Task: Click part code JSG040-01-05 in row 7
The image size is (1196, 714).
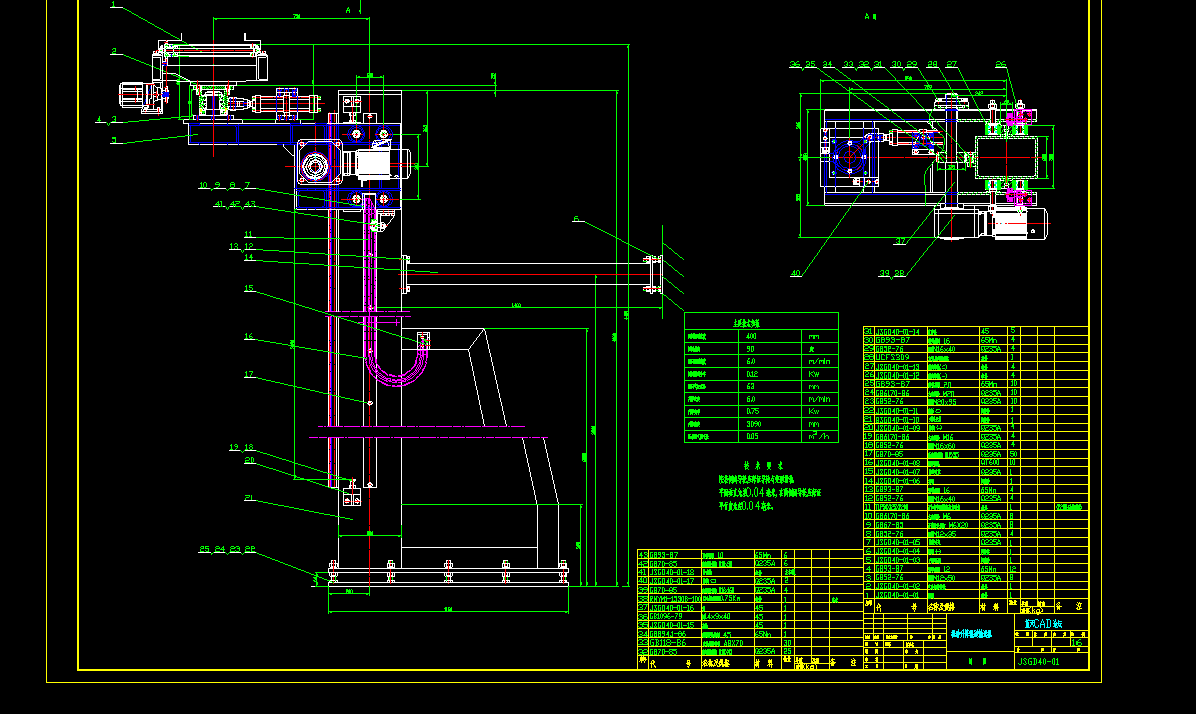Action: [897, 542]
